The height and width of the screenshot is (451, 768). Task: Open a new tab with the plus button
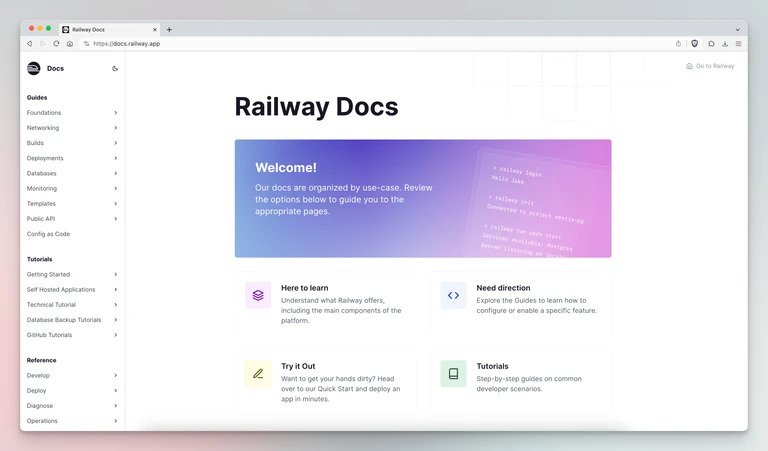click(x=169, y=29)
